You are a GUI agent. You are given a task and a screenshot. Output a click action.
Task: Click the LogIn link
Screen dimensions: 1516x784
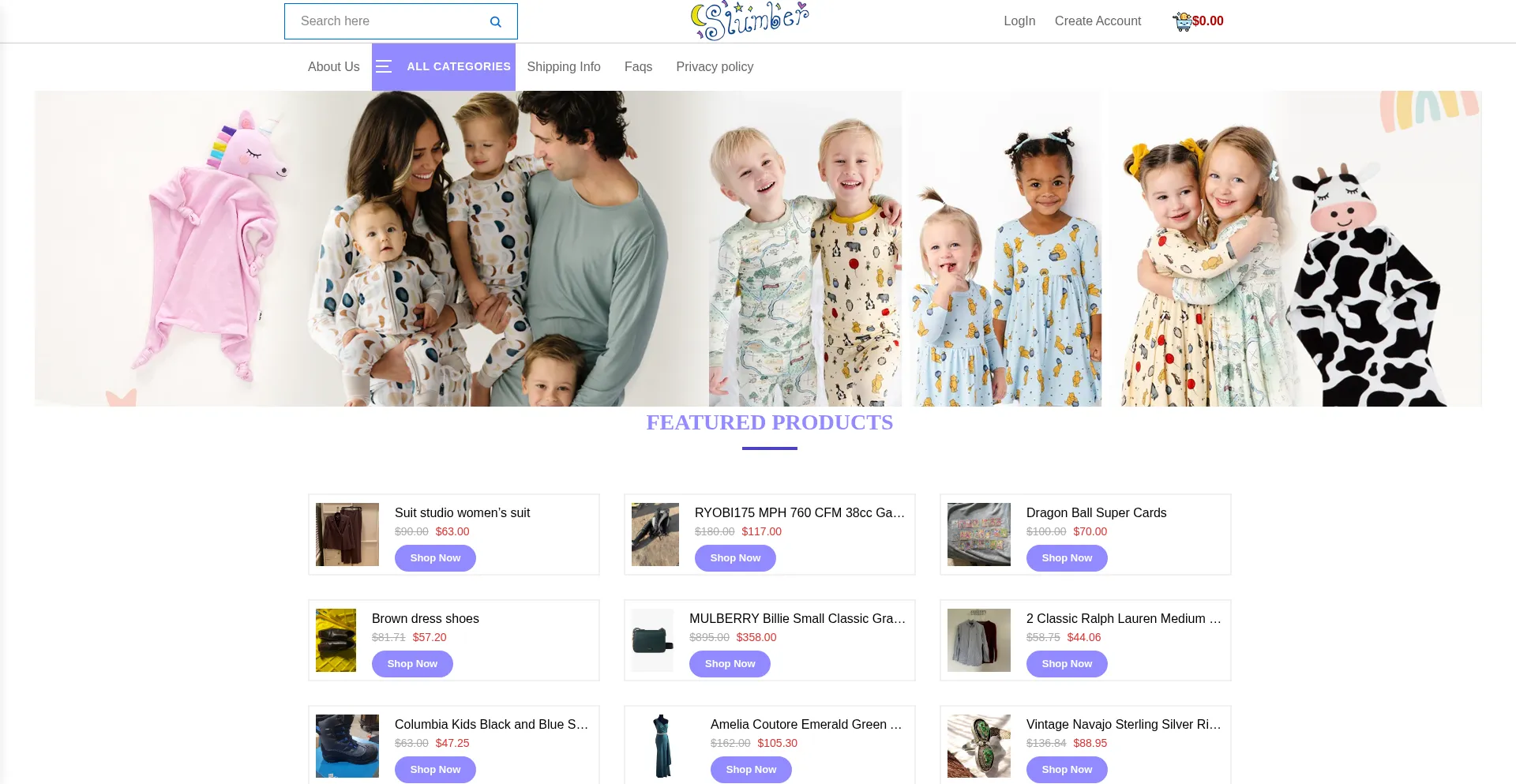1019,21
